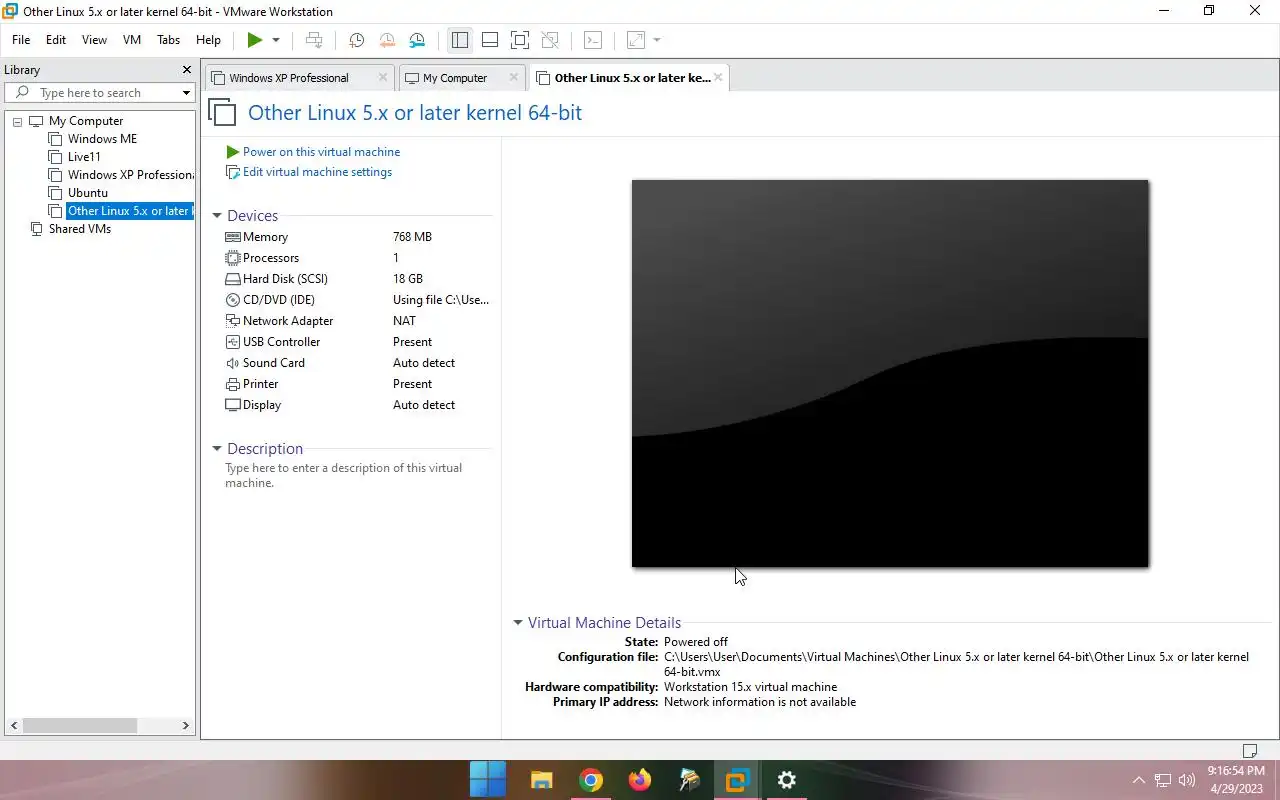Select Shared VMs in the library

click(80, 229)
